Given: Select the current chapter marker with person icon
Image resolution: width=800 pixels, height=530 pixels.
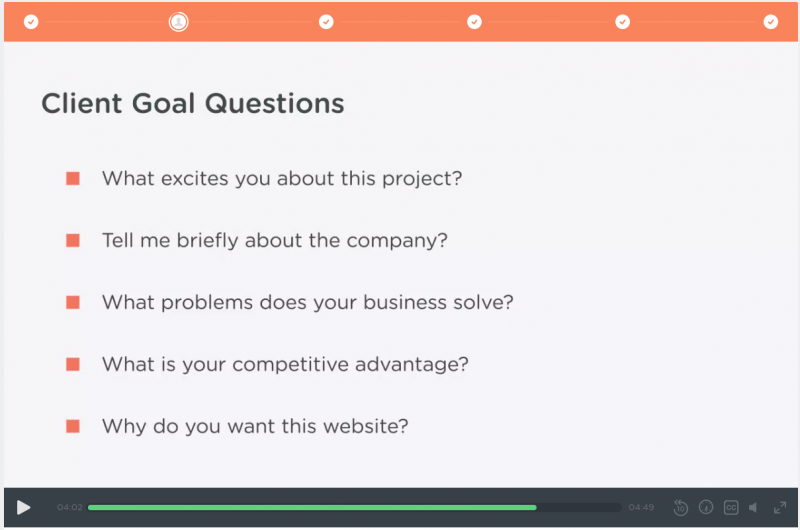Looking at the screenshot, I should tap(179, 22).
